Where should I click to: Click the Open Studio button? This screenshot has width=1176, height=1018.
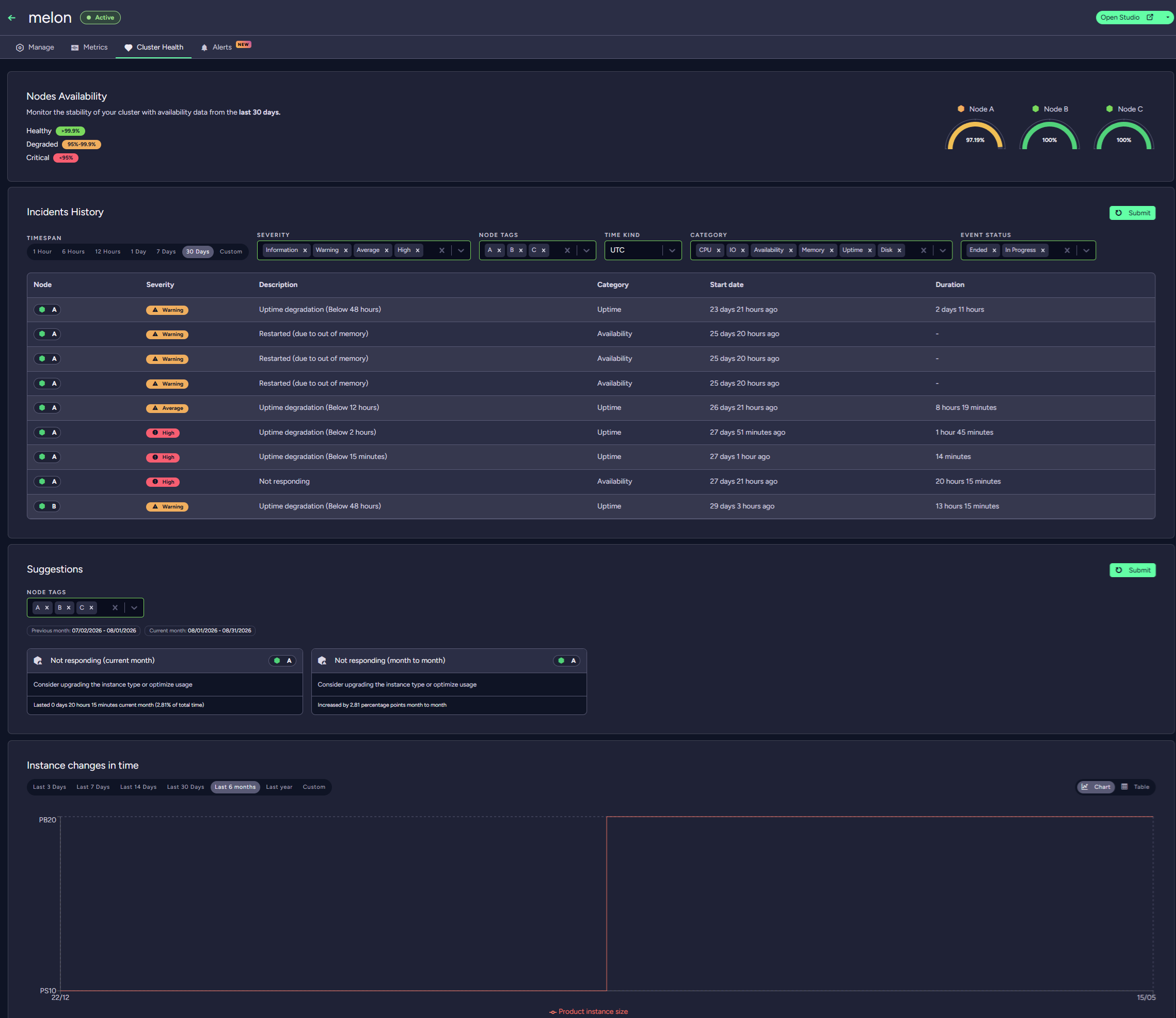coord(1127,18)
